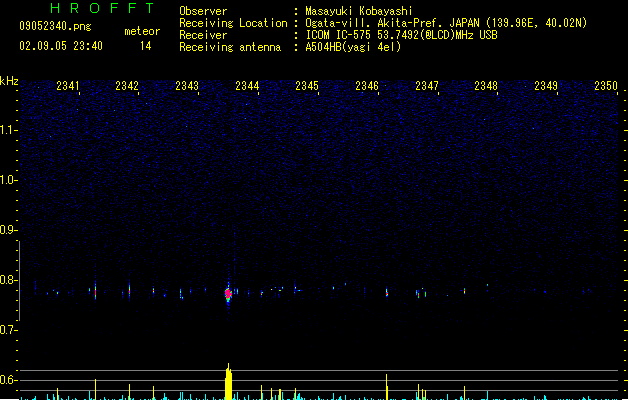The width and height of the screenshot is (629, 400).
Task: Select the filename 09052340.png
Action: [x=55, y=26]
